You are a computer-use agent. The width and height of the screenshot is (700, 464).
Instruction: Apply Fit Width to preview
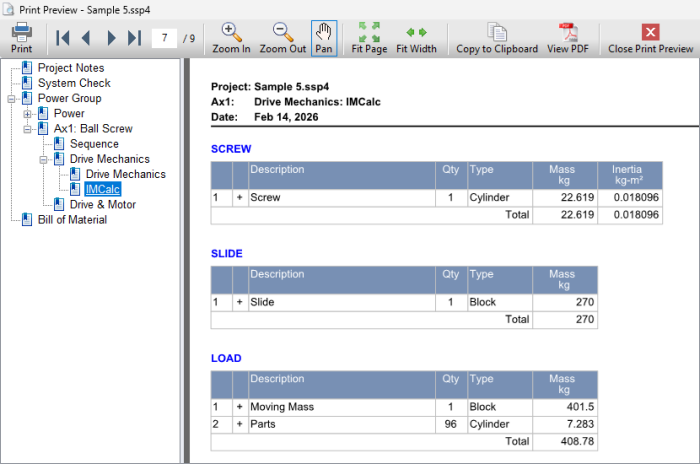tap(416, 37)
